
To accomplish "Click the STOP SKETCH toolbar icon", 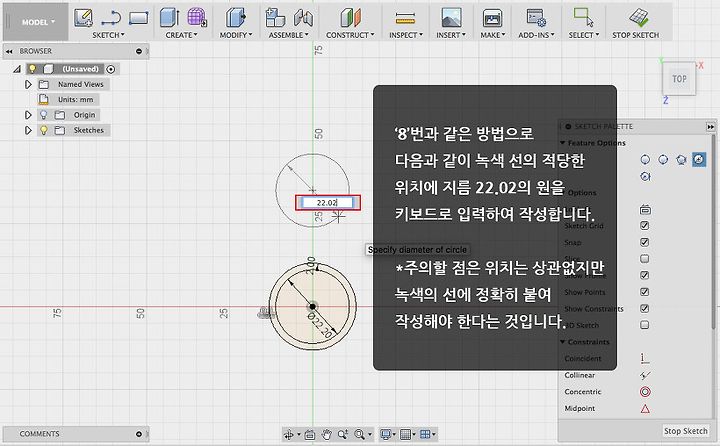I will pyautogui.click(x=638, y=18).
